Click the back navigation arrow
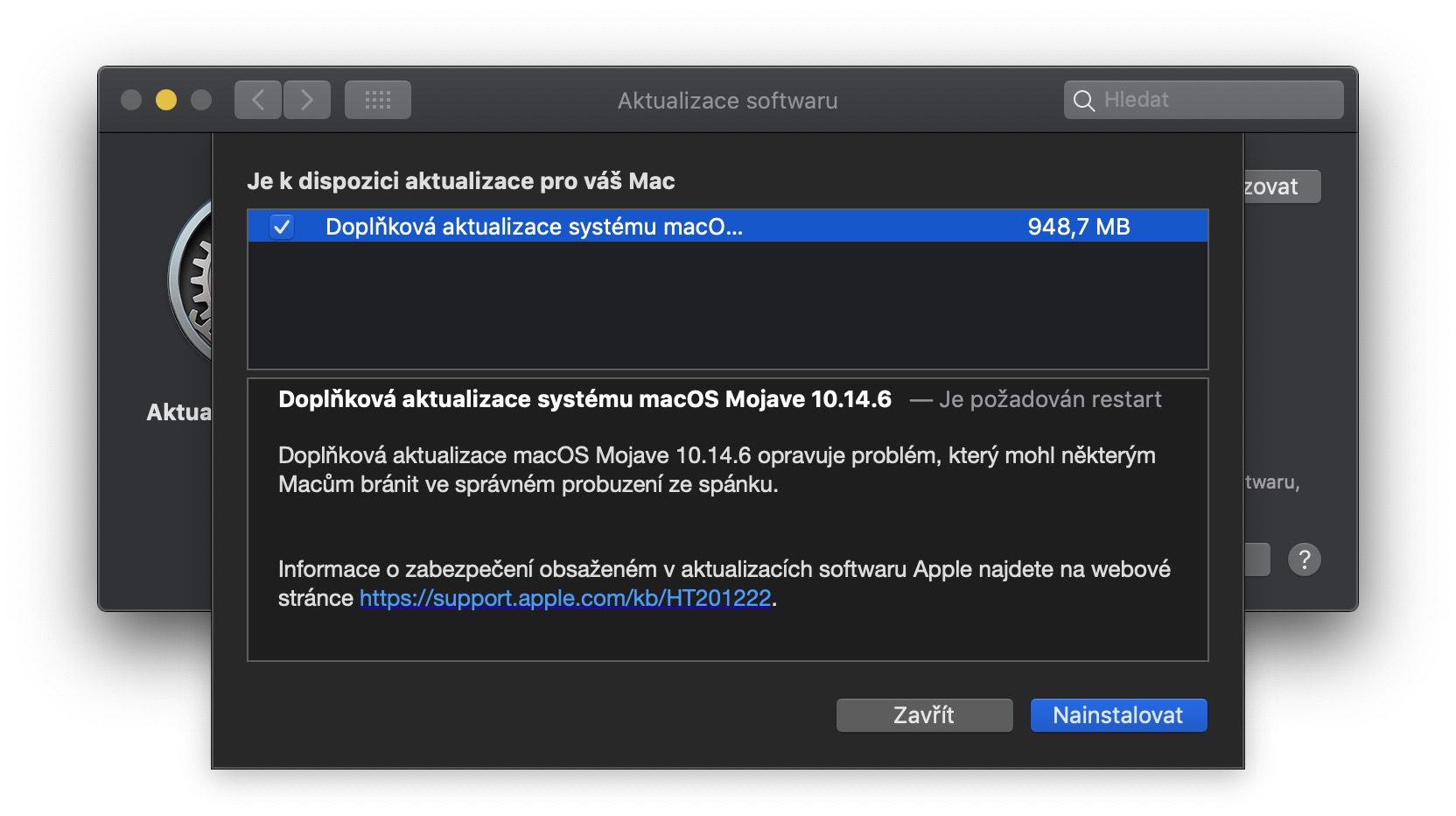Screen dimensions: 1456x816 (257, 100)
